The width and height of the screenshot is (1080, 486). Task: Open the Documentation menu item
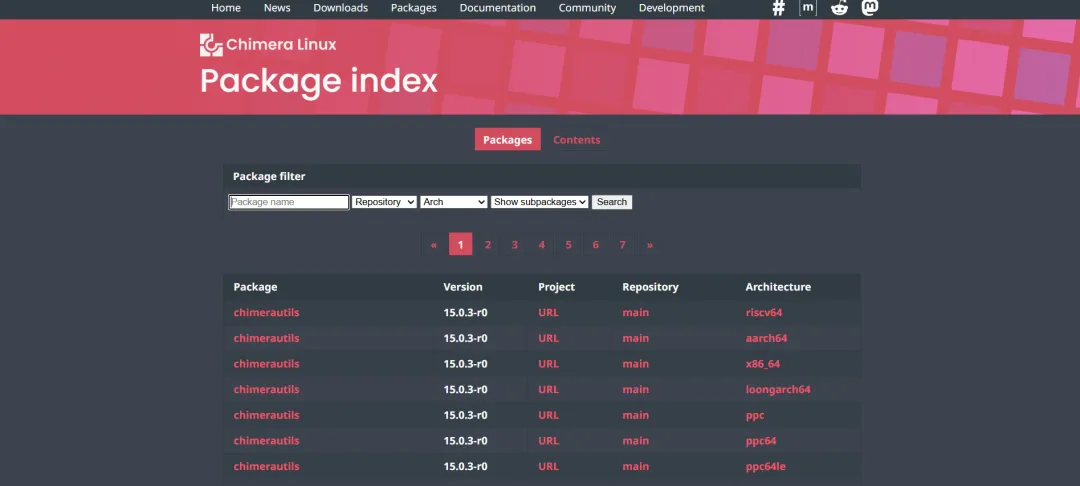[497, 8]
